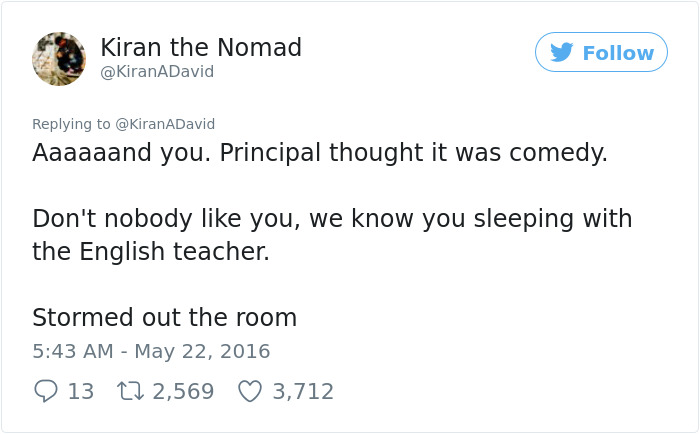Click the @KiranADavid handle under the name
Image resolution: width=700 pixels, height=434 pixels.
click(157, 72)
